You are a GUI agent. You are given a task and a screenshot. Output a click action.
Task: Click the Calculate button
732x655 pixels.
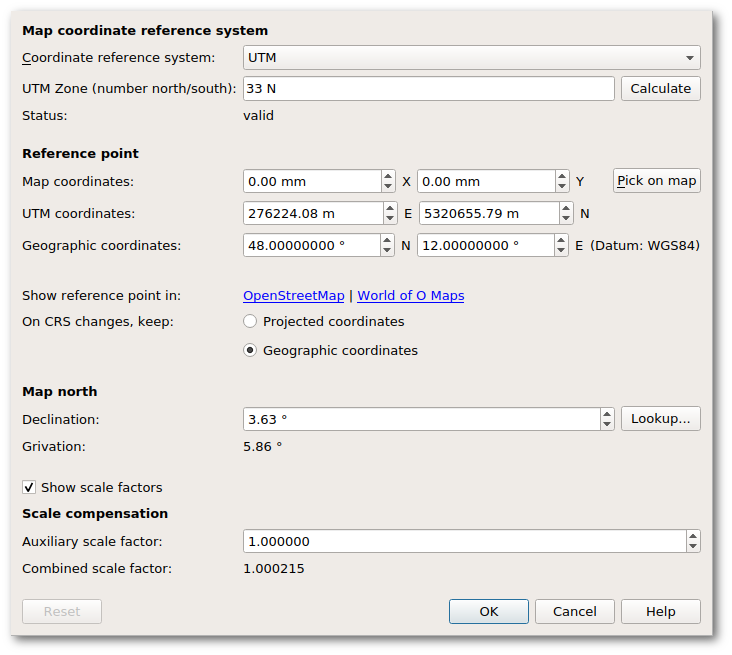click(661, 88)
